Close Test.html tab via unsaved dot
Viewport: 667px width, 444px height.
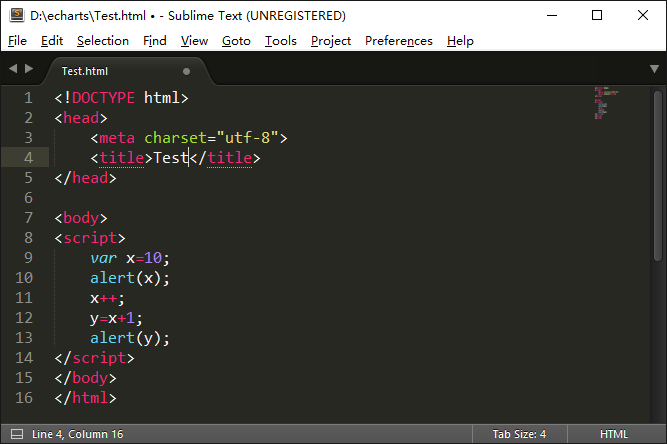point(186,71)
